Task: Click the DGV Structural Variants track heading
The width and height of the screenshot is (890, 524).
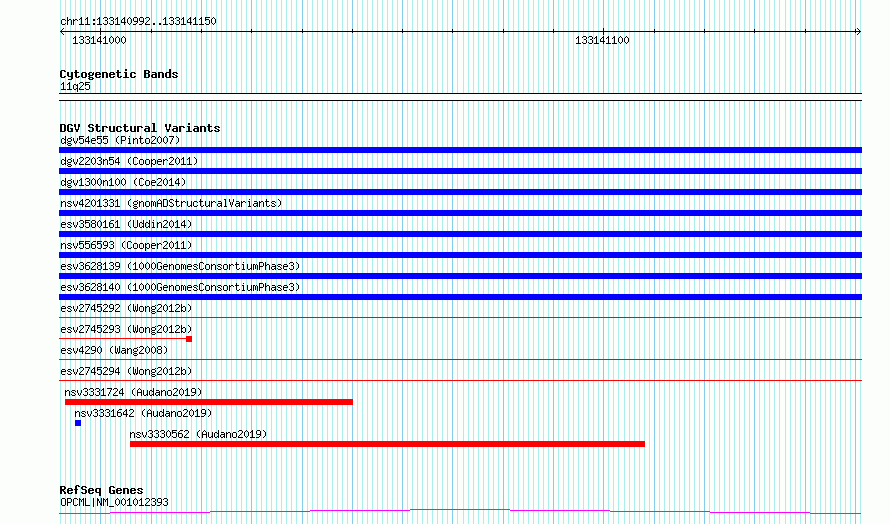Action: coord(140,128)
